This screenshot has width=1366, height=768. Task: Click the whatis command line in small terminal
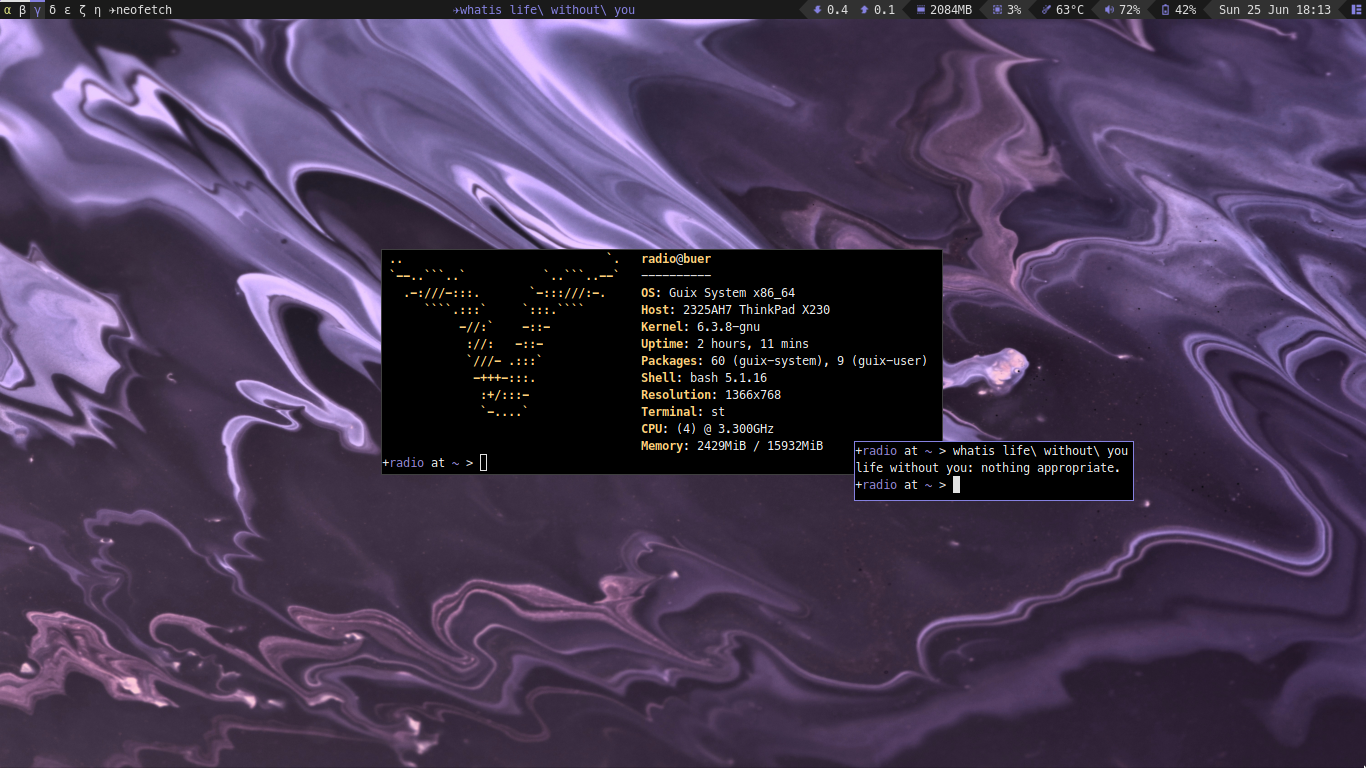point(992,451)
